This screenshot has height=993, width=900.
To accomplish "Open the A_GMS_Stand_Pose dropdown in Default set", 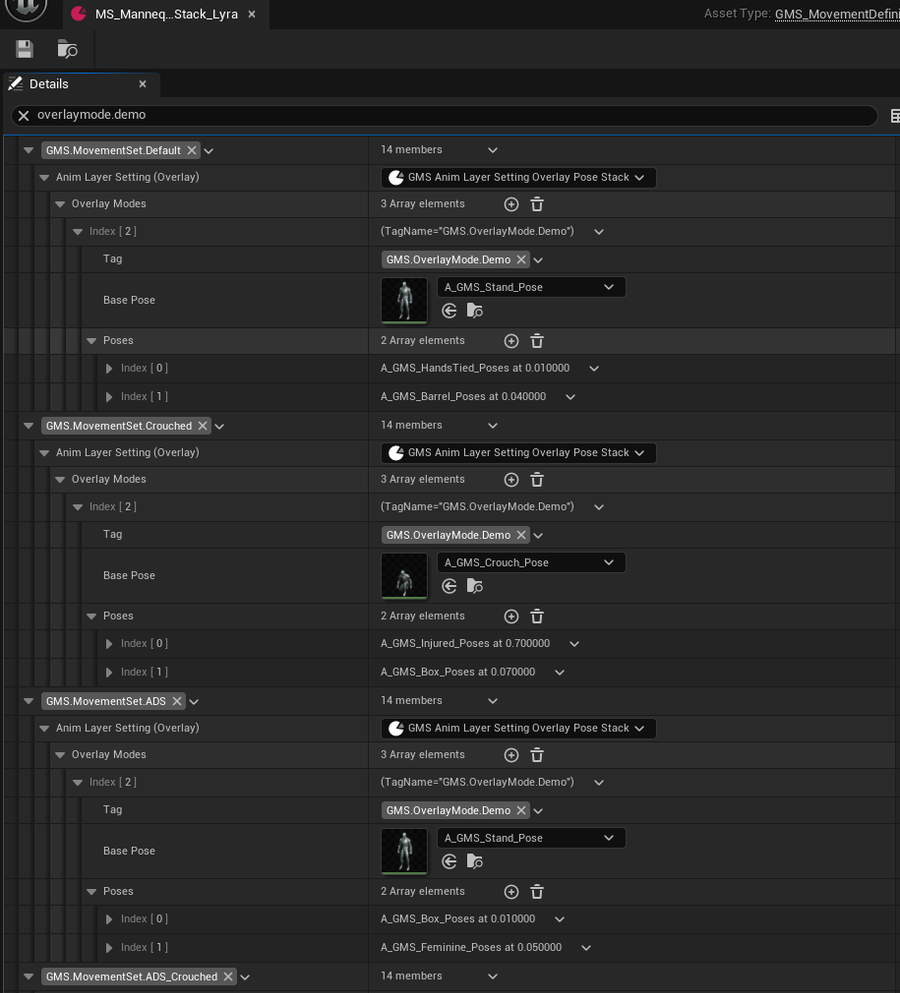I will click(x=531, y=287).
